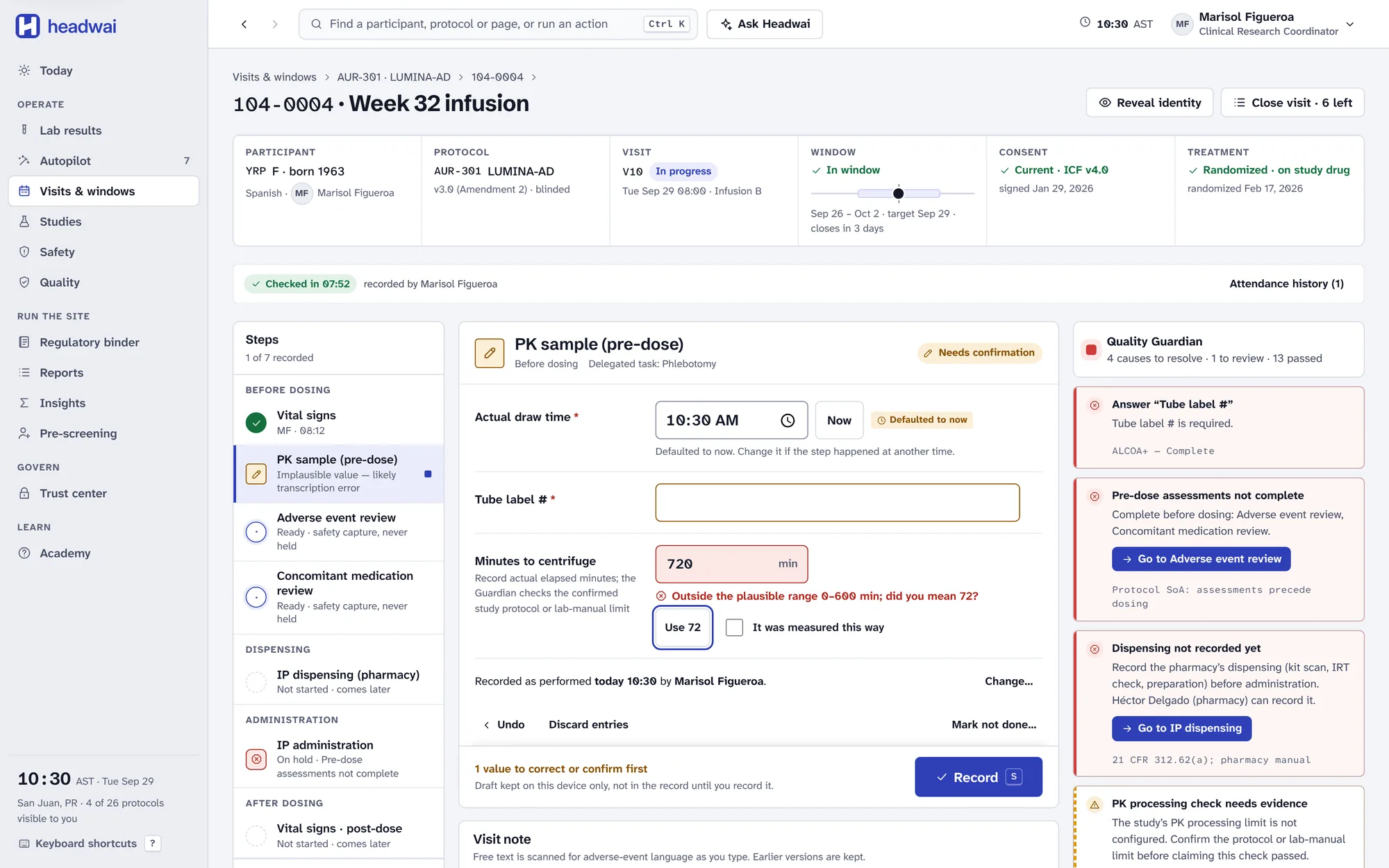
Task: Click the red Quality Guardian status icon
Action: [1091, 350]
